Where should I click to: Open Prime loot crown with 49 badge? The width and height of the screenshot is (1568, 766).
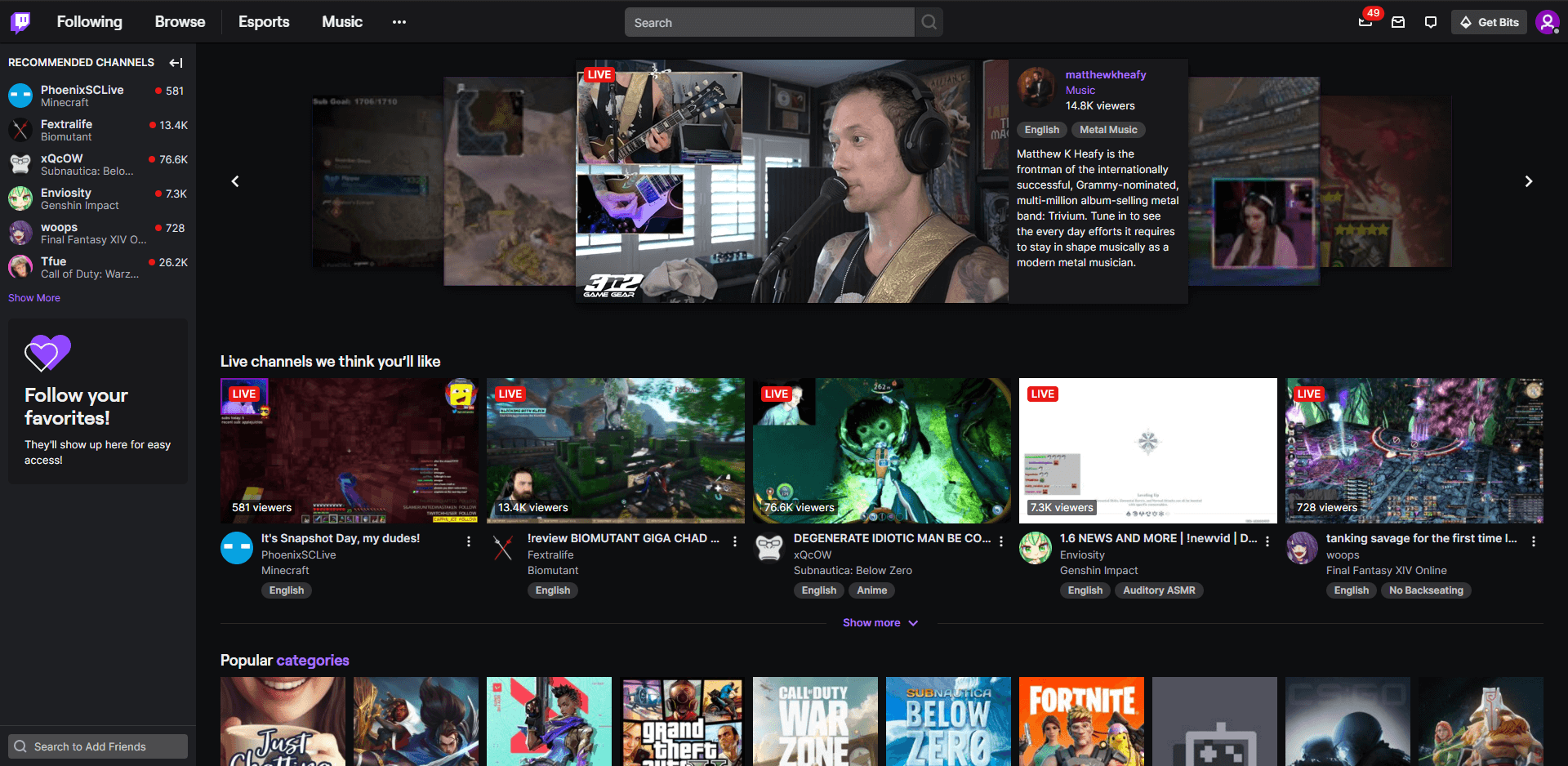pyautogui.click(x=1365, y=22)
